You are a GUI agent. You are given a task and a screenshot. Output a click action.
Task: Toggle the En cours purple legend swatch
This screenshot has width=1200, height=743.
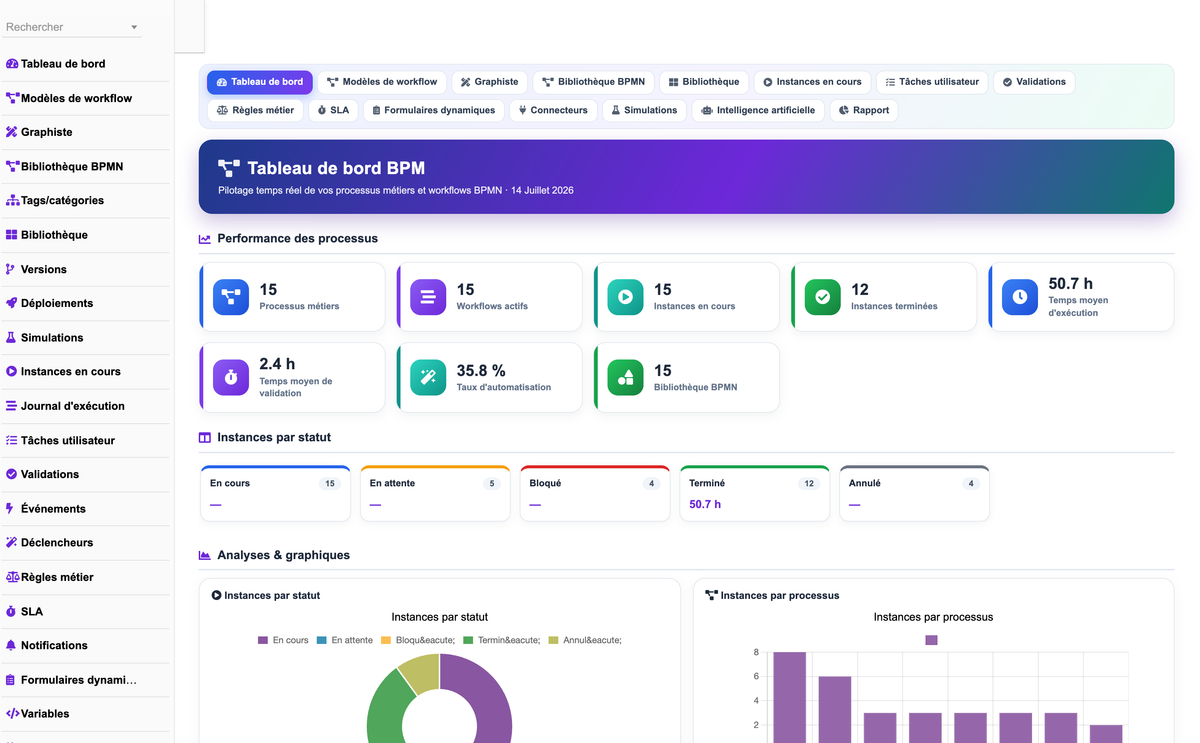(x=263, y=640)
